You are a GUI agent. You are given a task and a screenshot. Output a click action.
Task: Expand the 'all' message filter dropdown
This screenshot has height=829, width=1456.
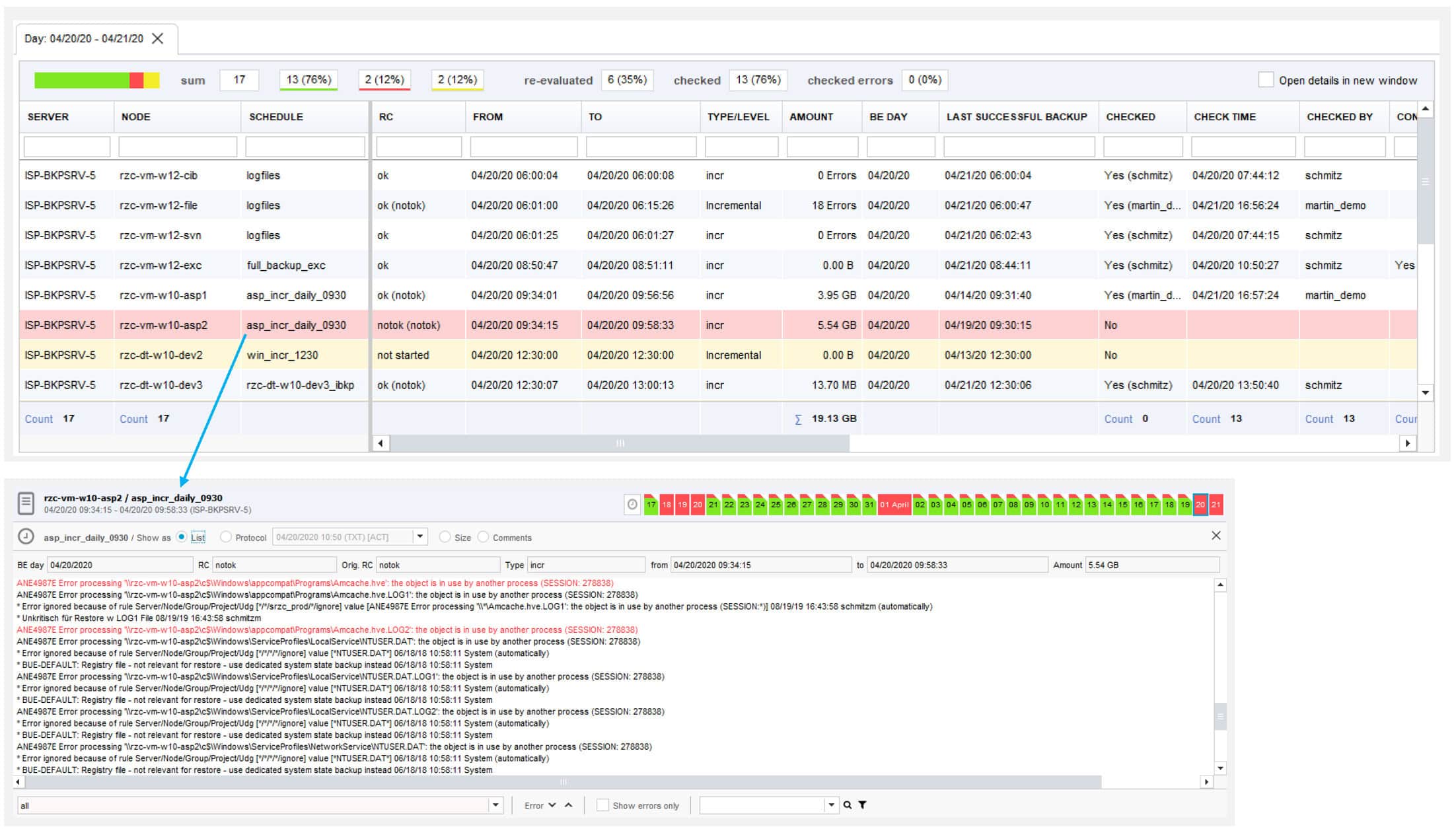pos(495,805)
